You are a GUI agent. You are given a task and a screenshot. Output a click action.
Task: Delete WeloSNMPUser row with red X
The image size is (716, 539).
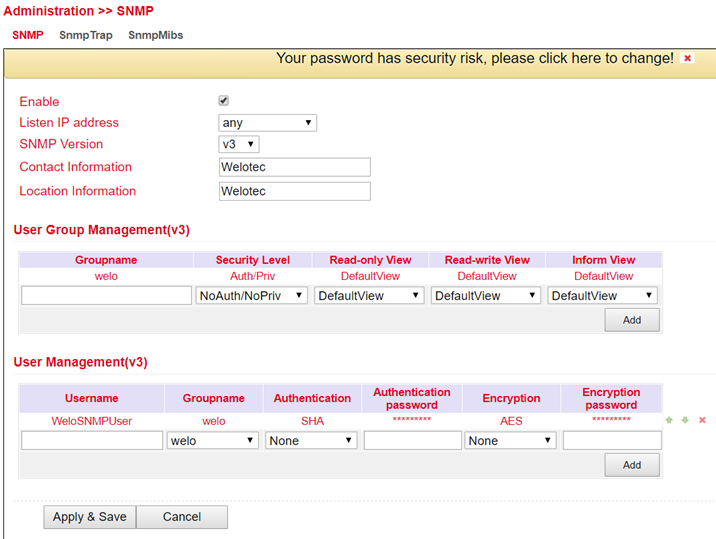pyautogui.click(x=702, y=420)
